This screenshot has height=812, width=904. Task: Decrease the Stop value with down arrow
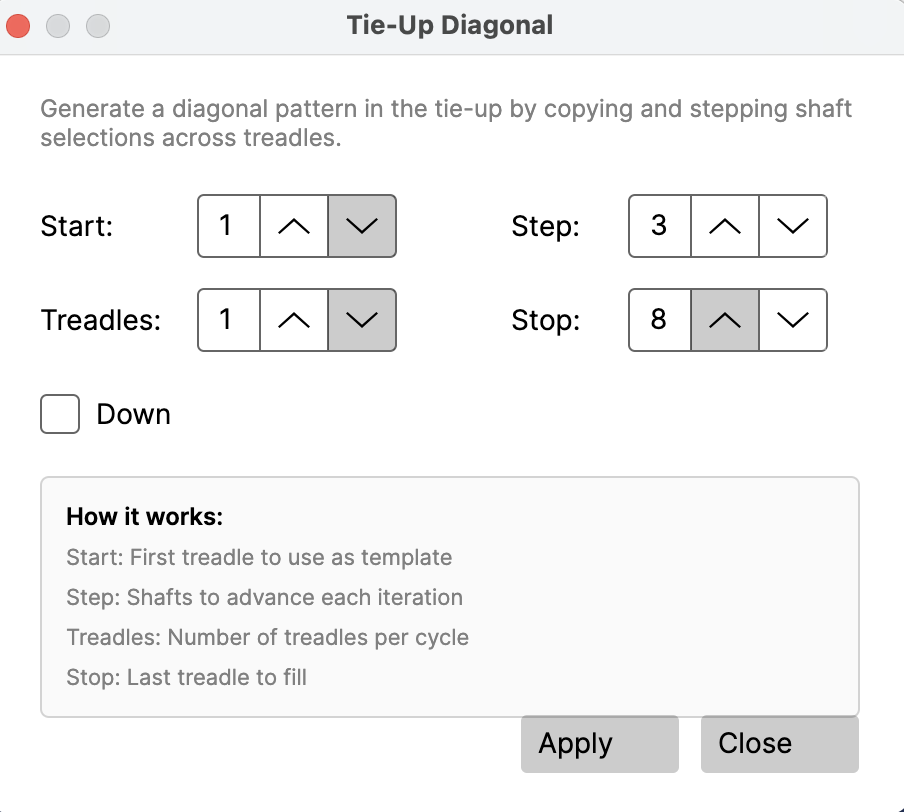(x=793, y=320)
